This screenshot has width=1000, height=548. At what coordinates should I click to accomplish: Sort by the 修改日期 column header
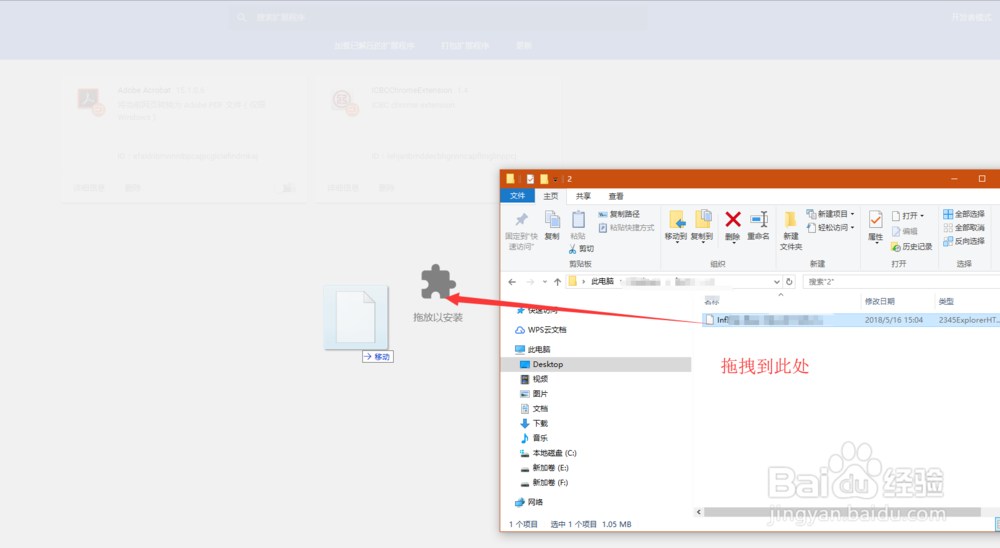(879, 301)
